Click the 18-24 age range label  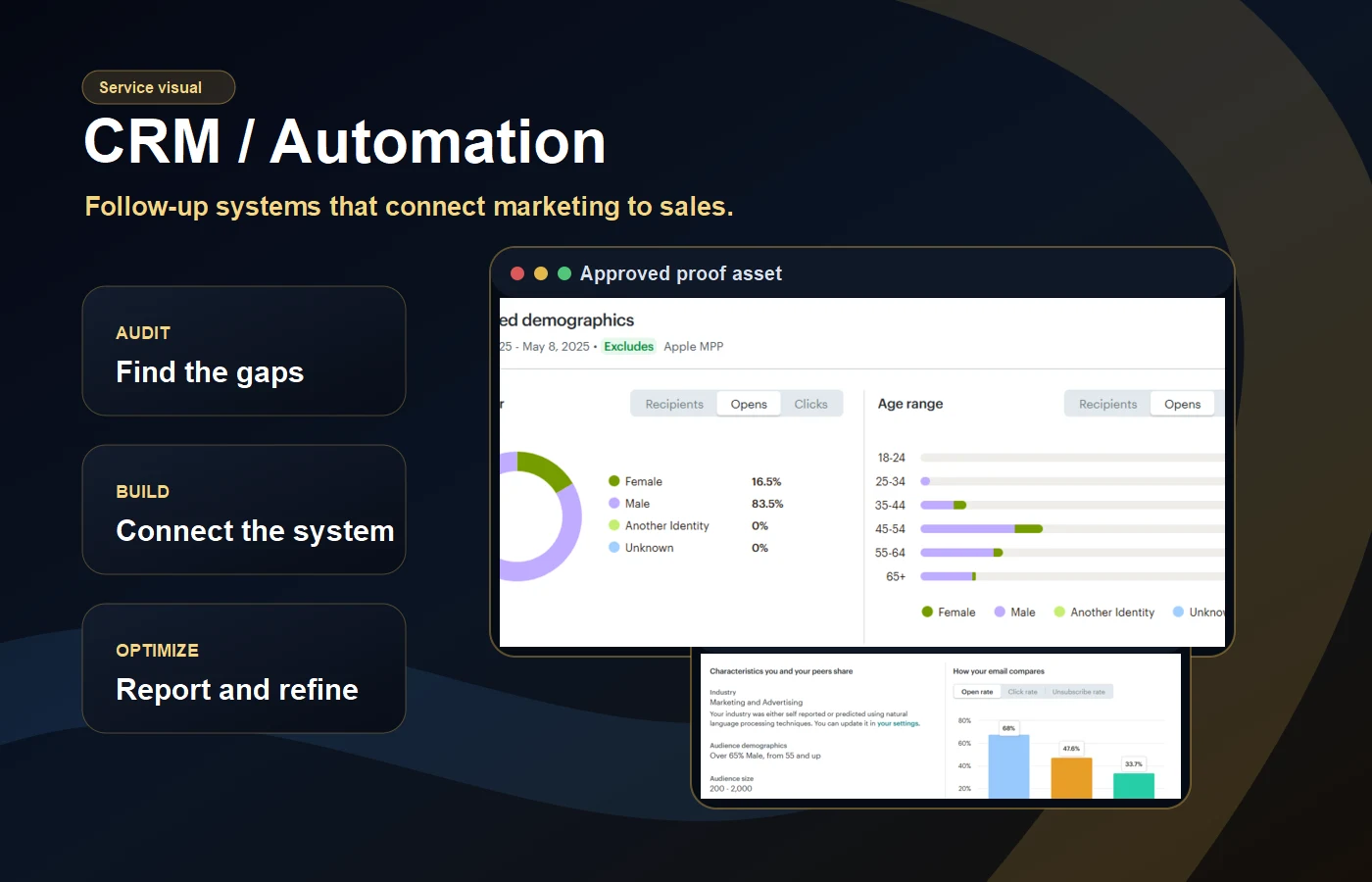[x=892, y=458]
